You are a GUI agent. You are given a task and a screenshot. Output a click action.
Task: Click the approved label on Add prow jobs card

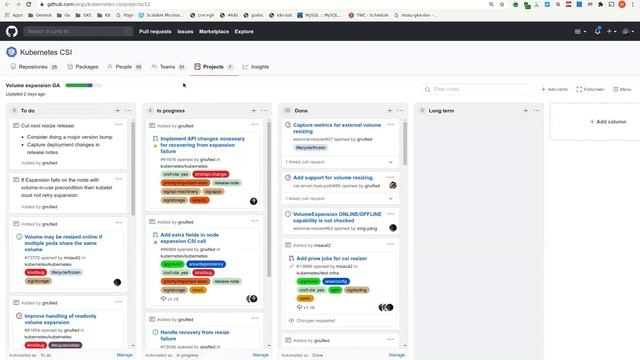pos(308,281)
